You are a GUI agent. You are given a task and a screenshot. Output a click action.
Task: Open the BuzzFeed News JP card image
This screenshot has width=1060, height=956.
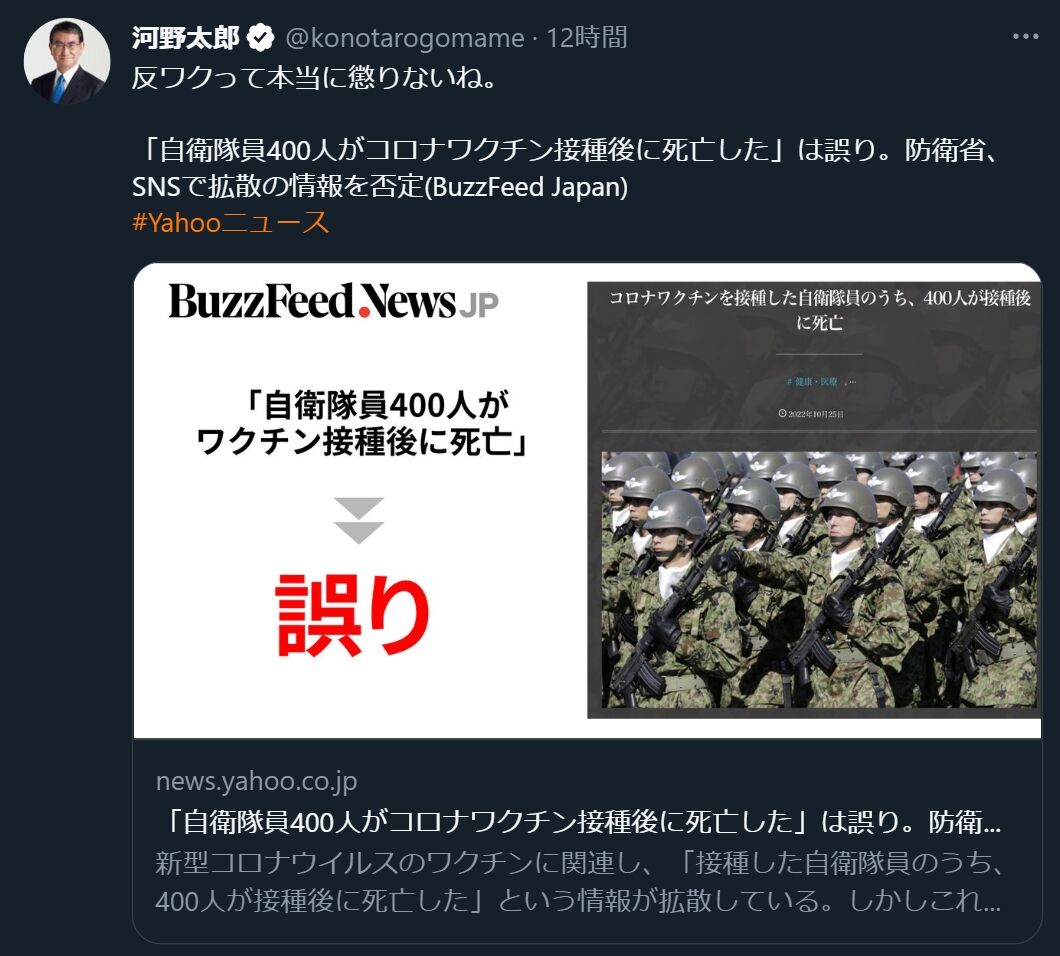[x=587, y=500]
